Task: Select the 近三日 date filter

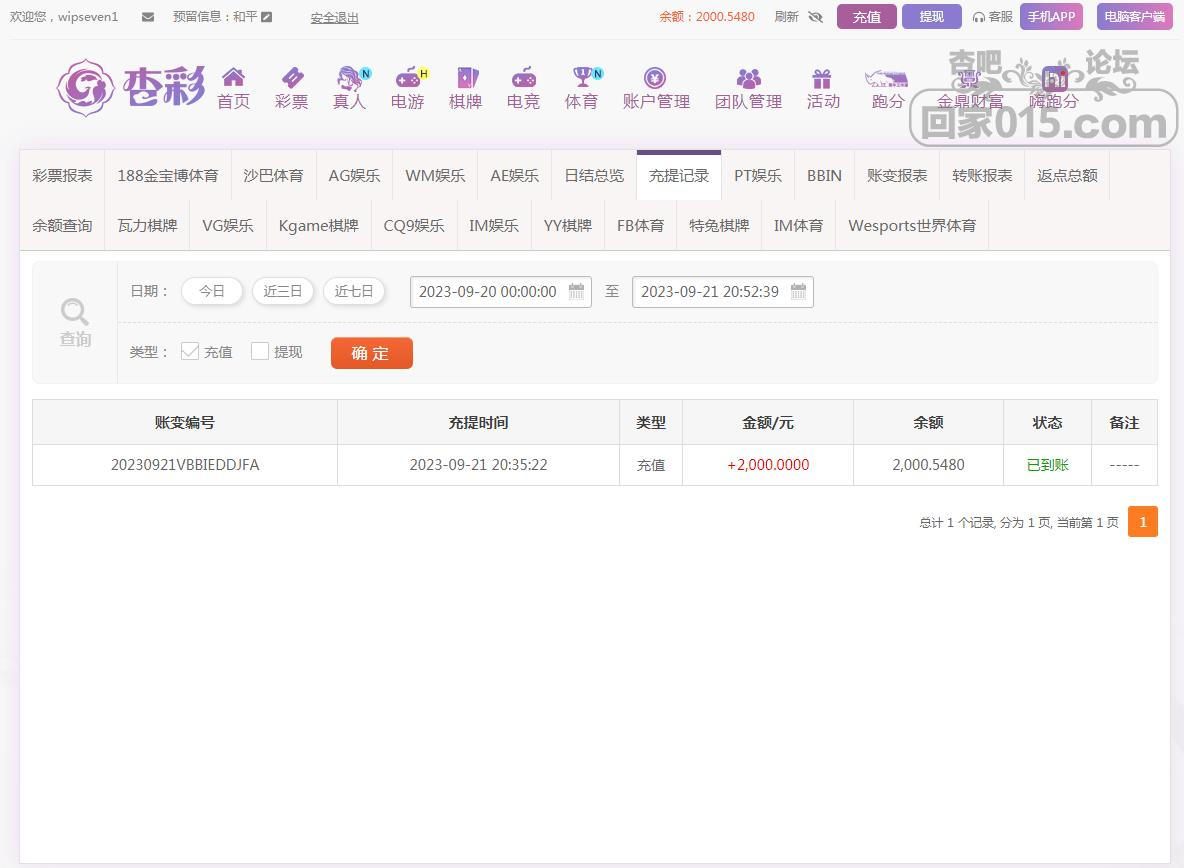Action: [x=283, y=291]
